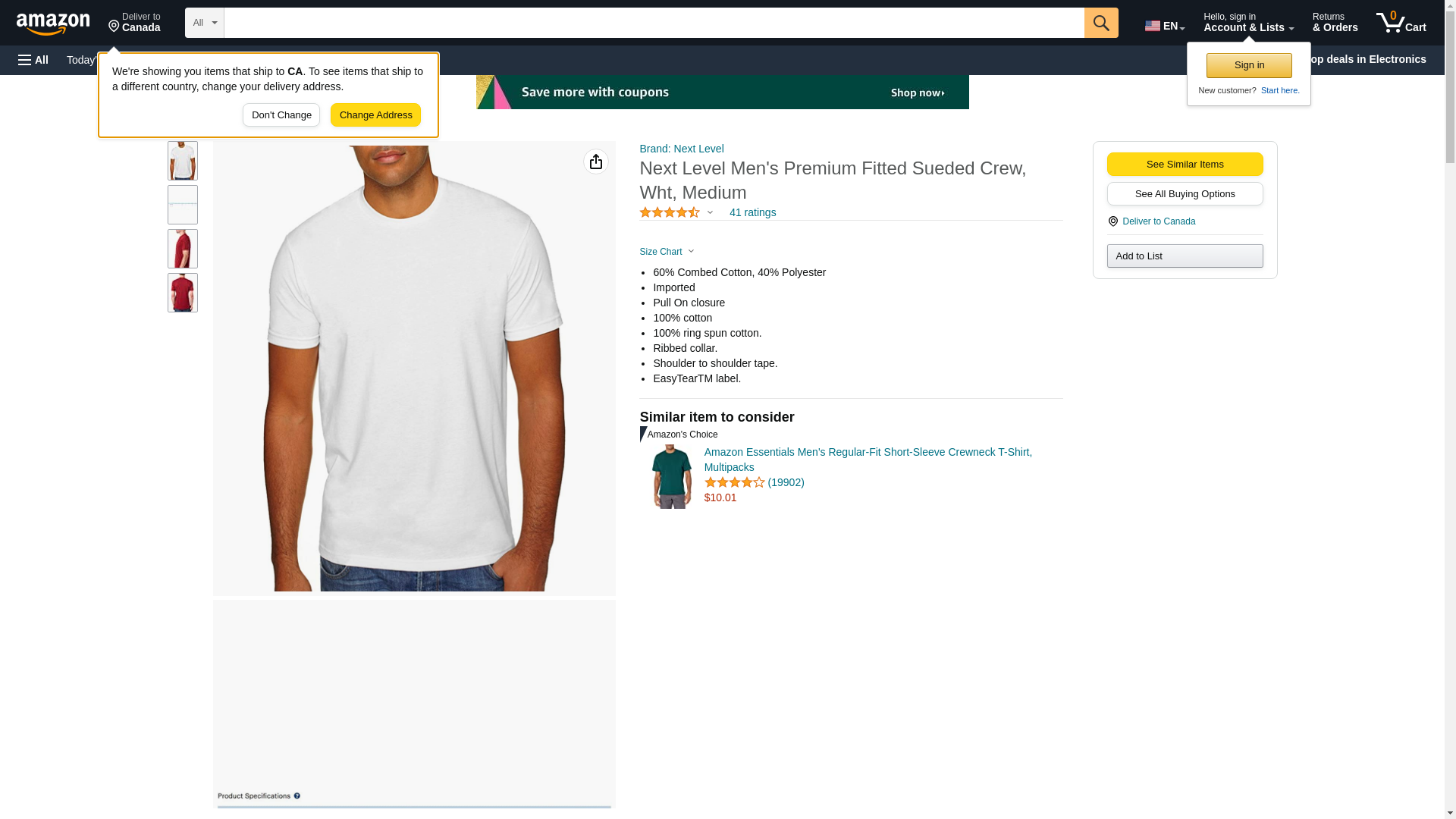Click the Change Address button
Screen dimensions: 1456x819
pos(375,115)
